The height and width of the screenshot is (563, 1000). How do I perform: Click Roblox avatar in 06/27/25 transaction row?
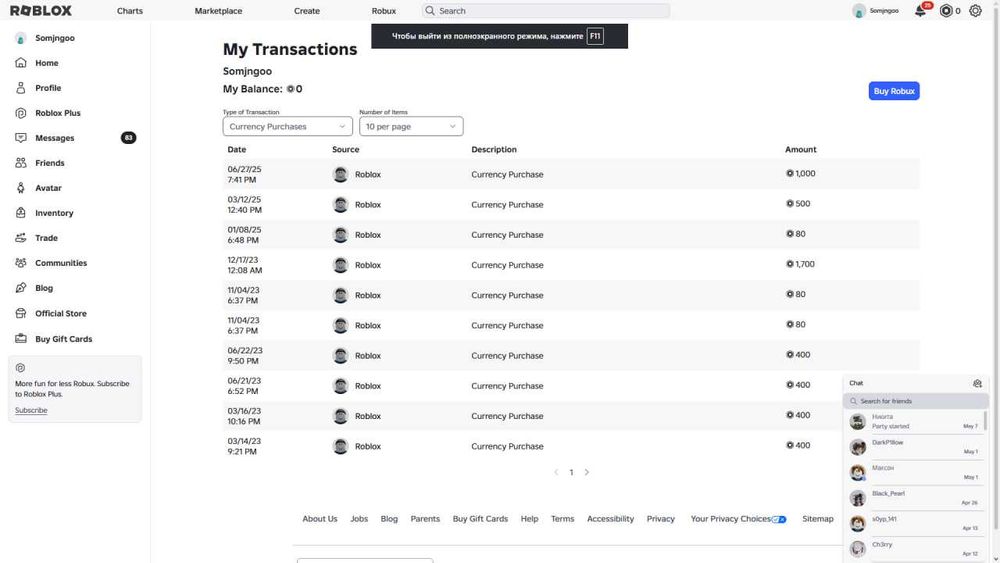point(341,174)
